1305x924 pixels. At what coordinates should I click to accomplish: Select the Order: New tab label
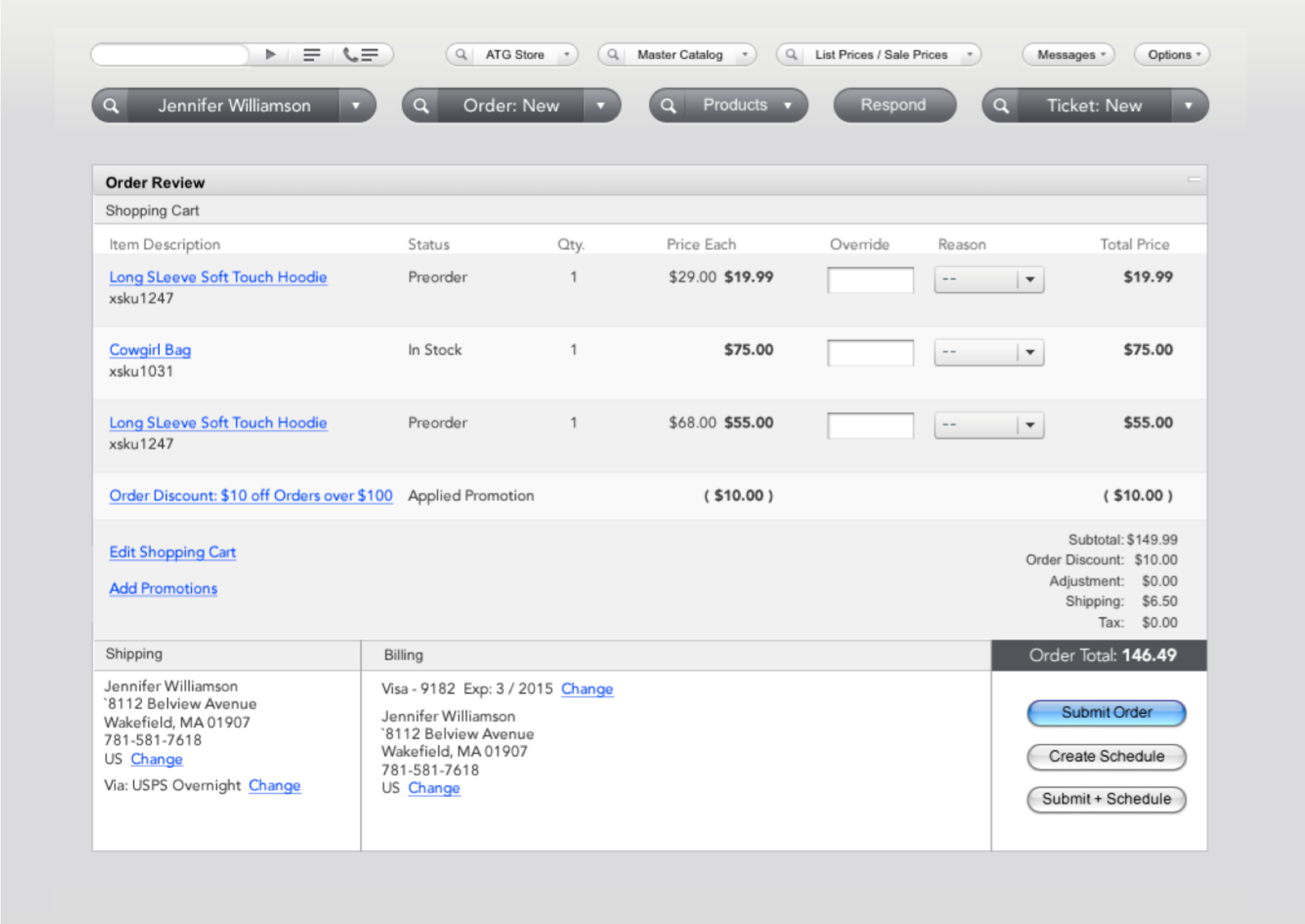coord(511,106)
